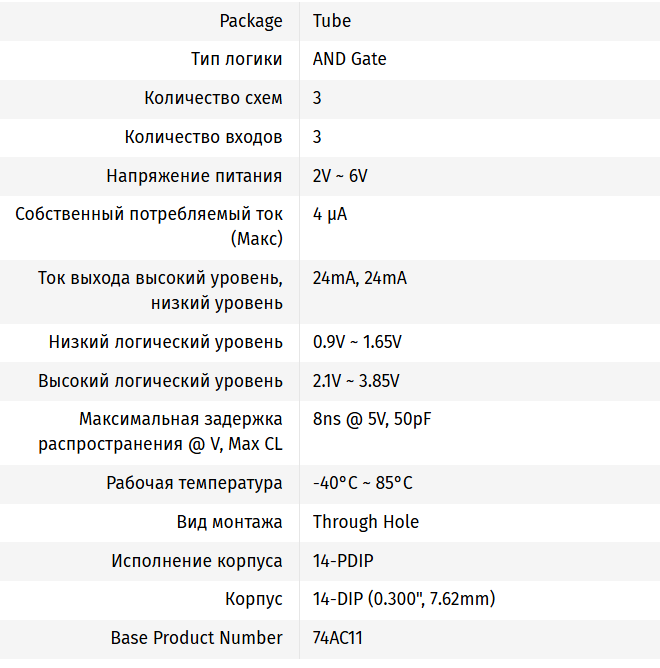Click the '8ns @ 5V, 50pF' delay value
The height and width of the screenshot is (668, 660).
[372, 419]
